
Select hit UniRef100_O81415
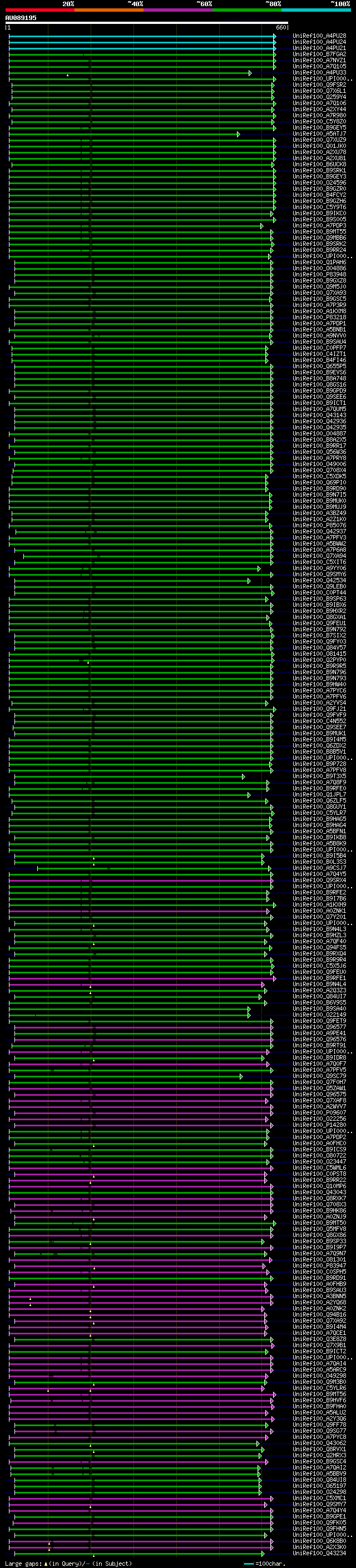tap(319, 654)
